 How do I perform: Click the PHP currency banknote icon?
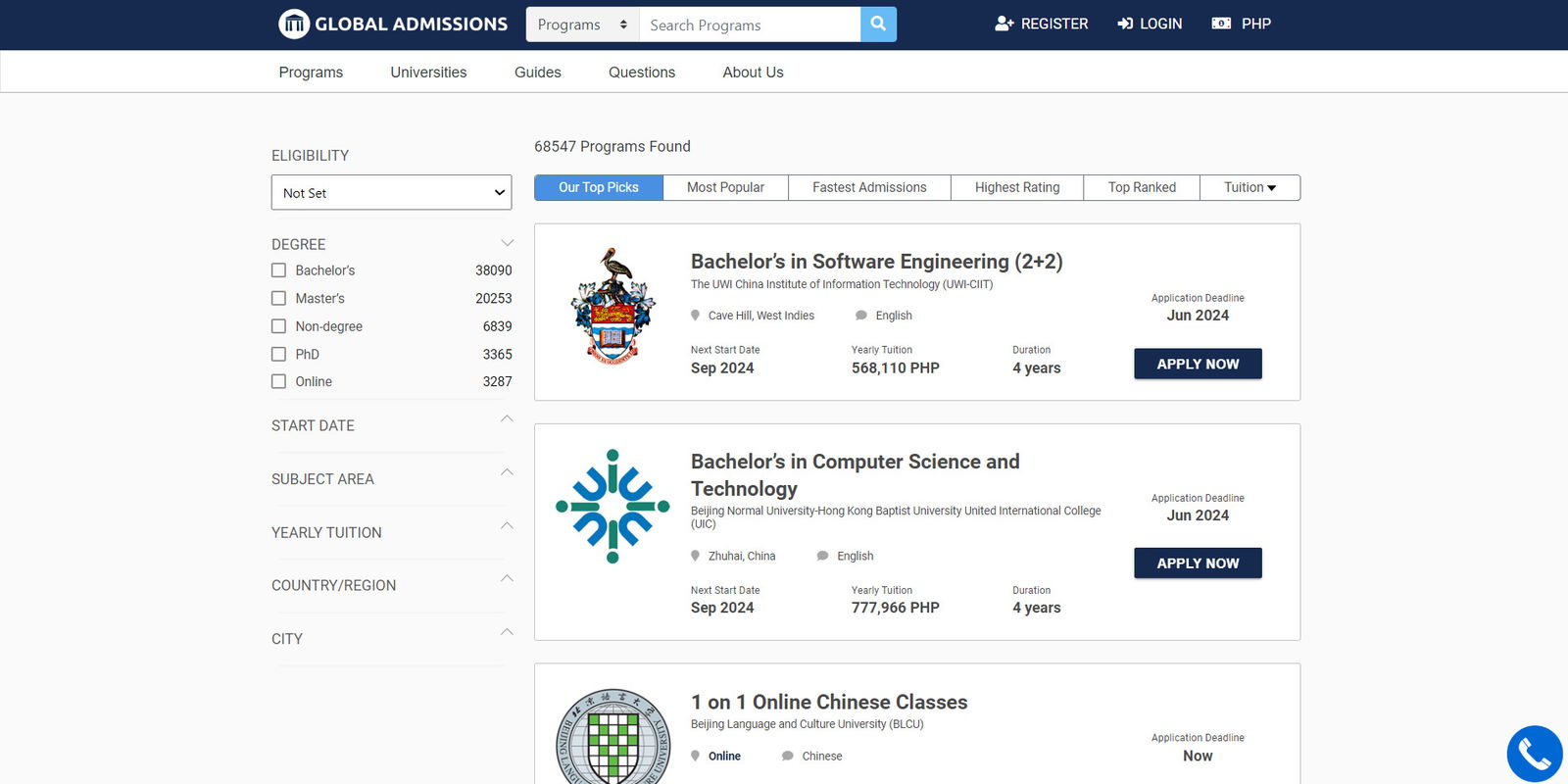point(1221,24)
